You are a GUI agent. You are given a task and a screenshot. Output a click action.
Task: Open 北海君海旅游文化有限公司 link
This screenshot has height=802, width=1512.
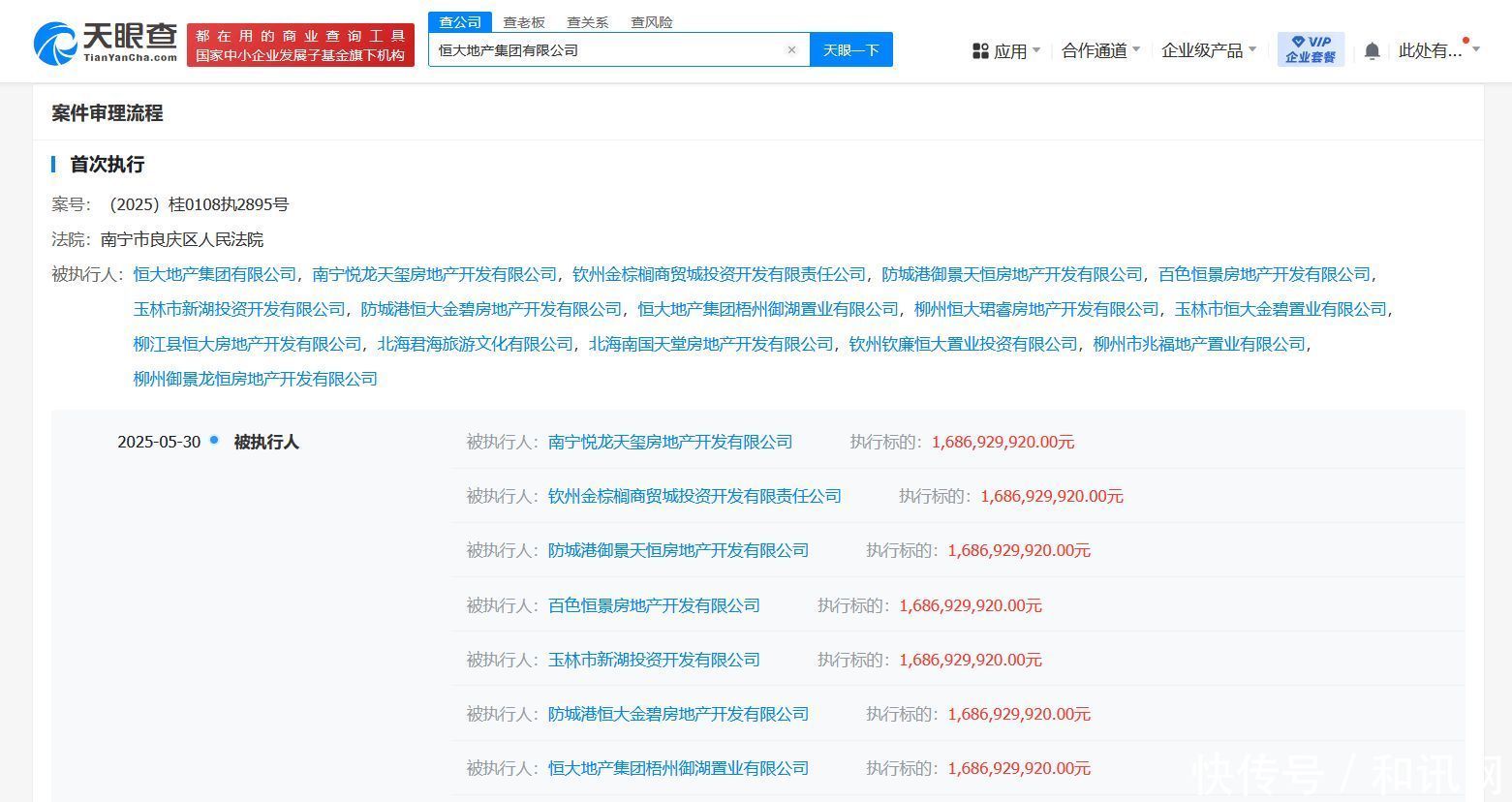(x=476, y=344)
